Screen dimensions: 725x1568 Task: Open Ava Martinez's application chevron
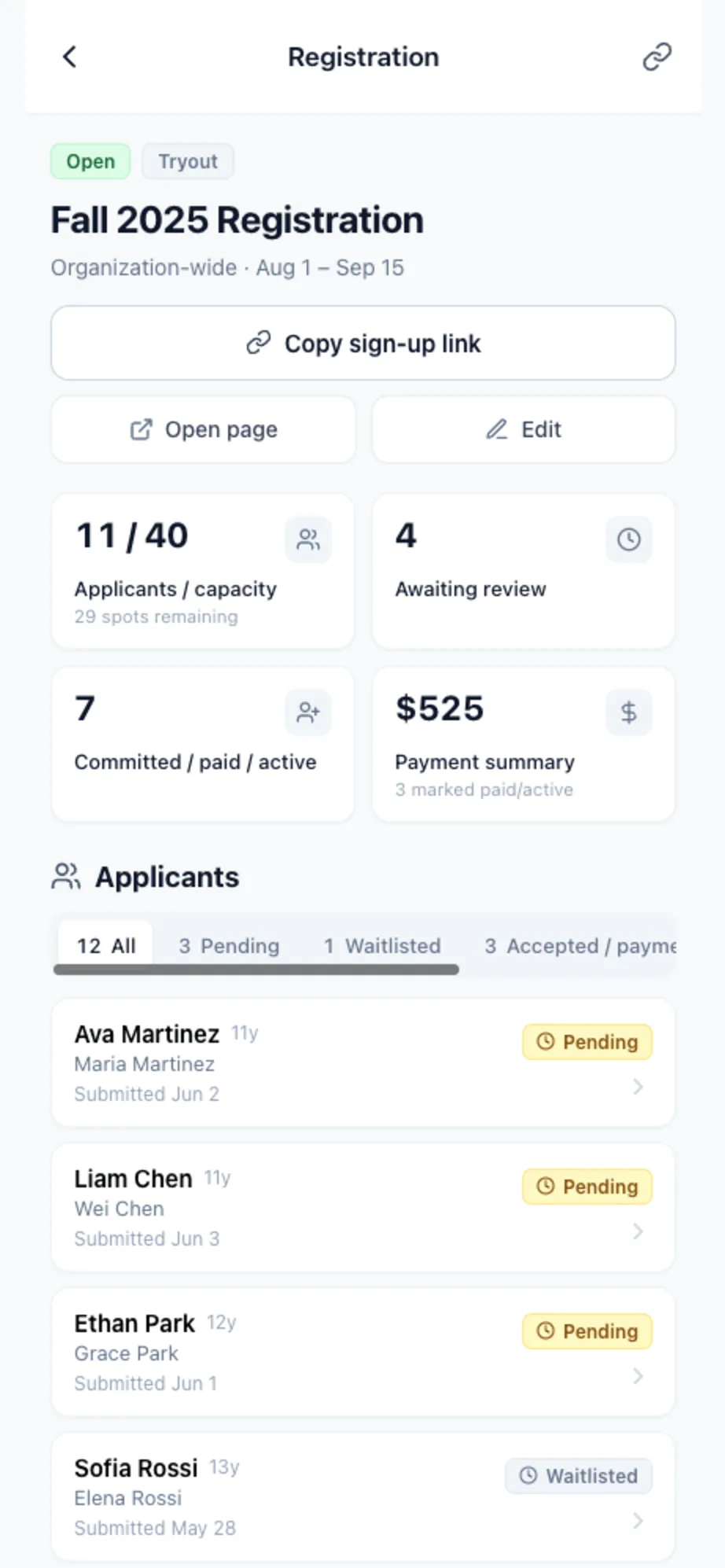(x=638, y=1087)
